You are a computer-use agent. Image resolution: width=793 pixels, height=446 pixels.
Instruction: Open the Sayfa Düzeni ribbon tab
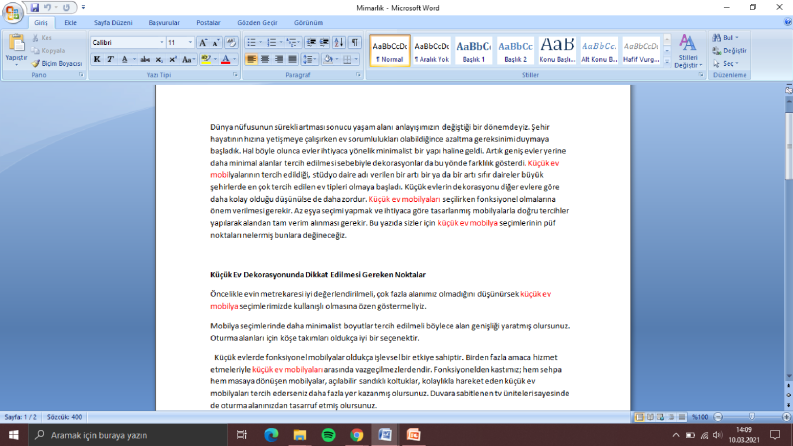(113, 23)
